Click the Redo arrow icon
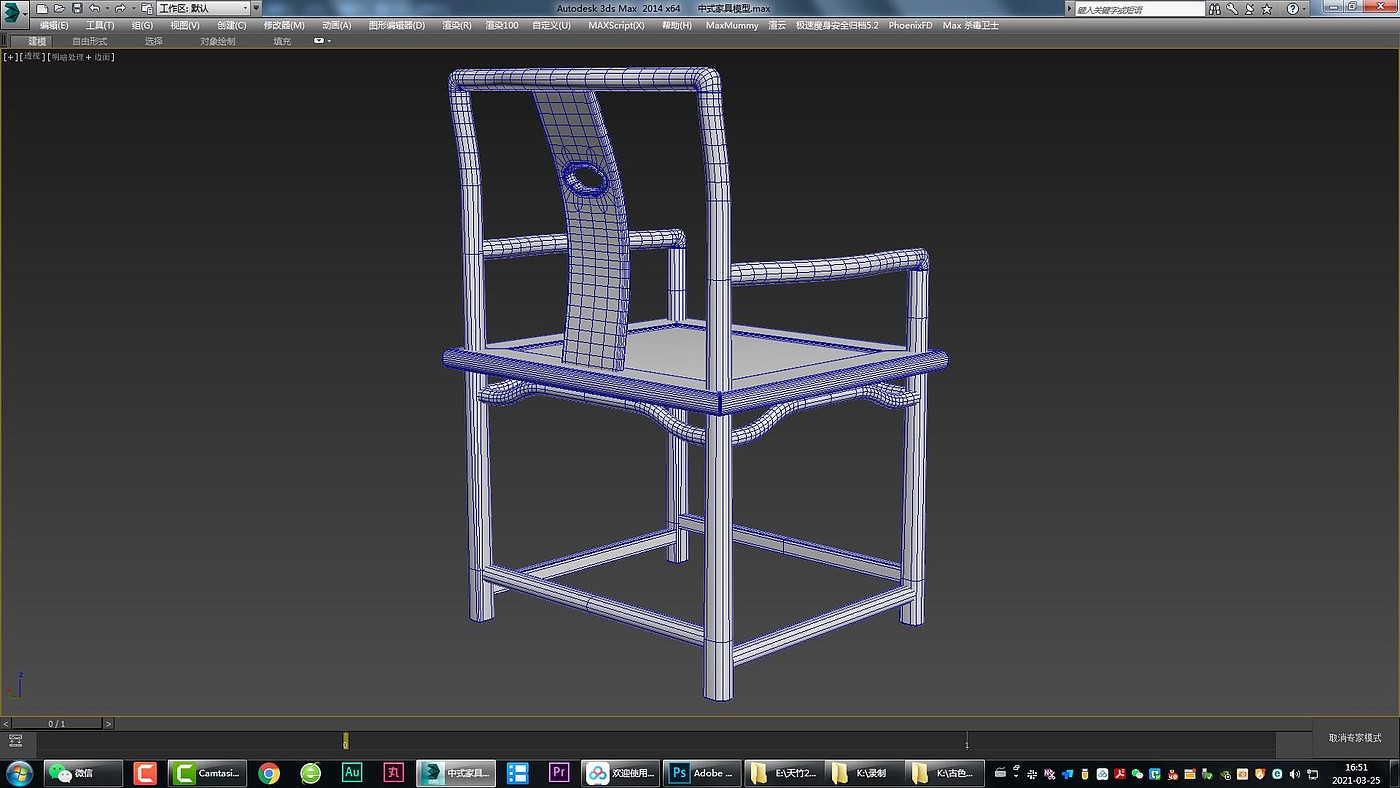This screenshot has height=788, width=1400. (x=120, y=8)
